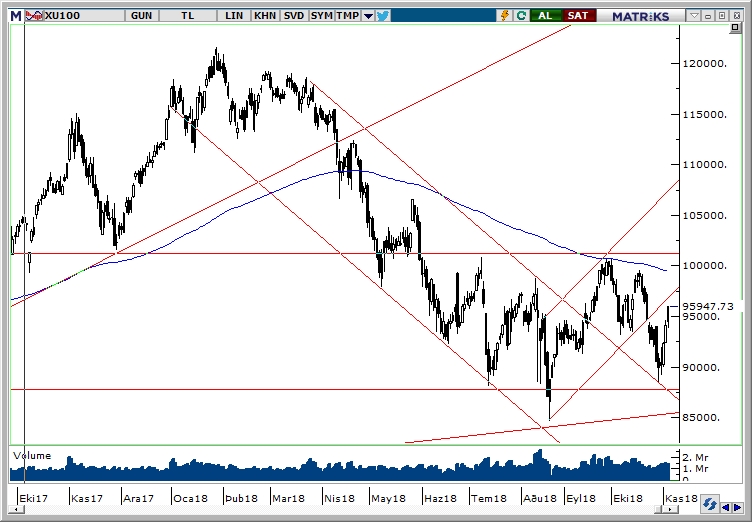The width and height of the screenshot is (752, 522).
Task: Click the MATRIKS brand label
Action: [641, 16]
